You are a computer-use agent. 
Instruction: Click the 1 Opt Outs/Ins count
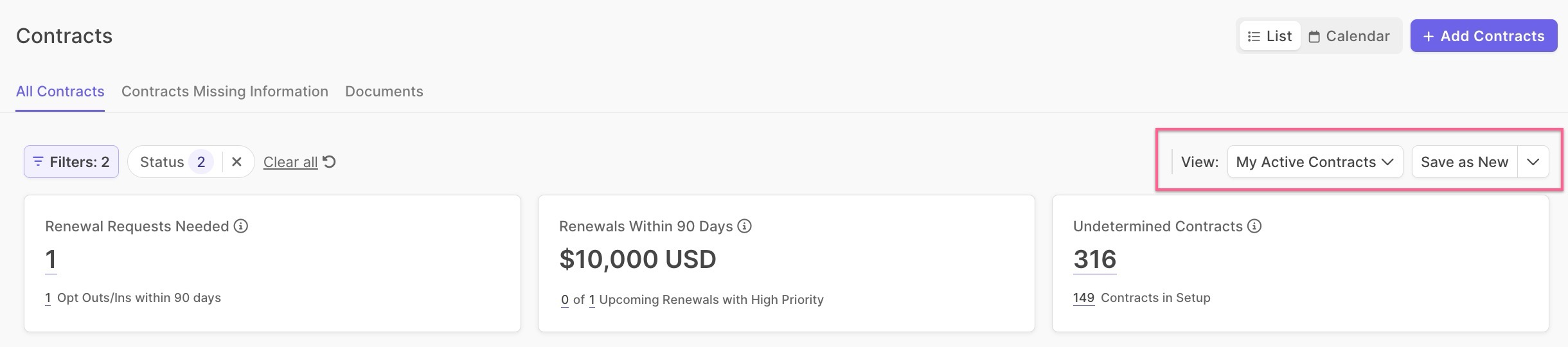tap(48, 298)
